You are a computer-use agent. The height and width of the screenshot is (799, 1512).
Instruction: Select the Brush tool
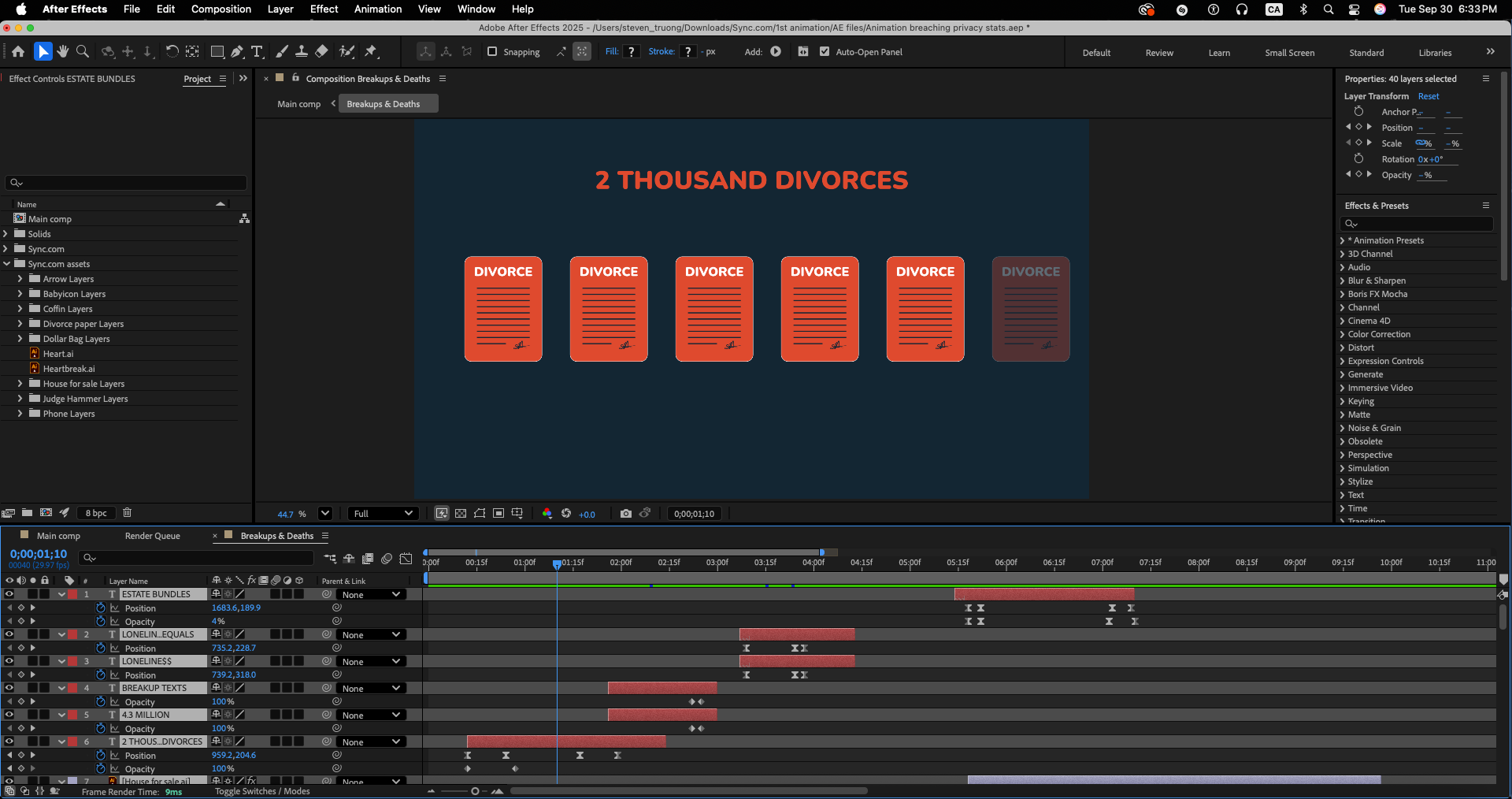click(x=281, y=52)
